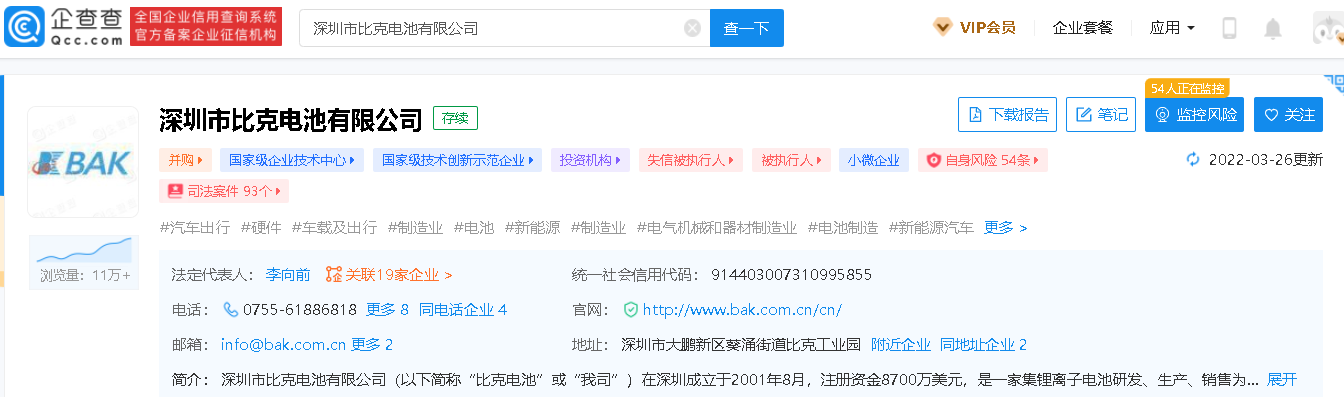Expand 自身风险 54条 tag
The image size is (1344, 397).
(983, 160)
